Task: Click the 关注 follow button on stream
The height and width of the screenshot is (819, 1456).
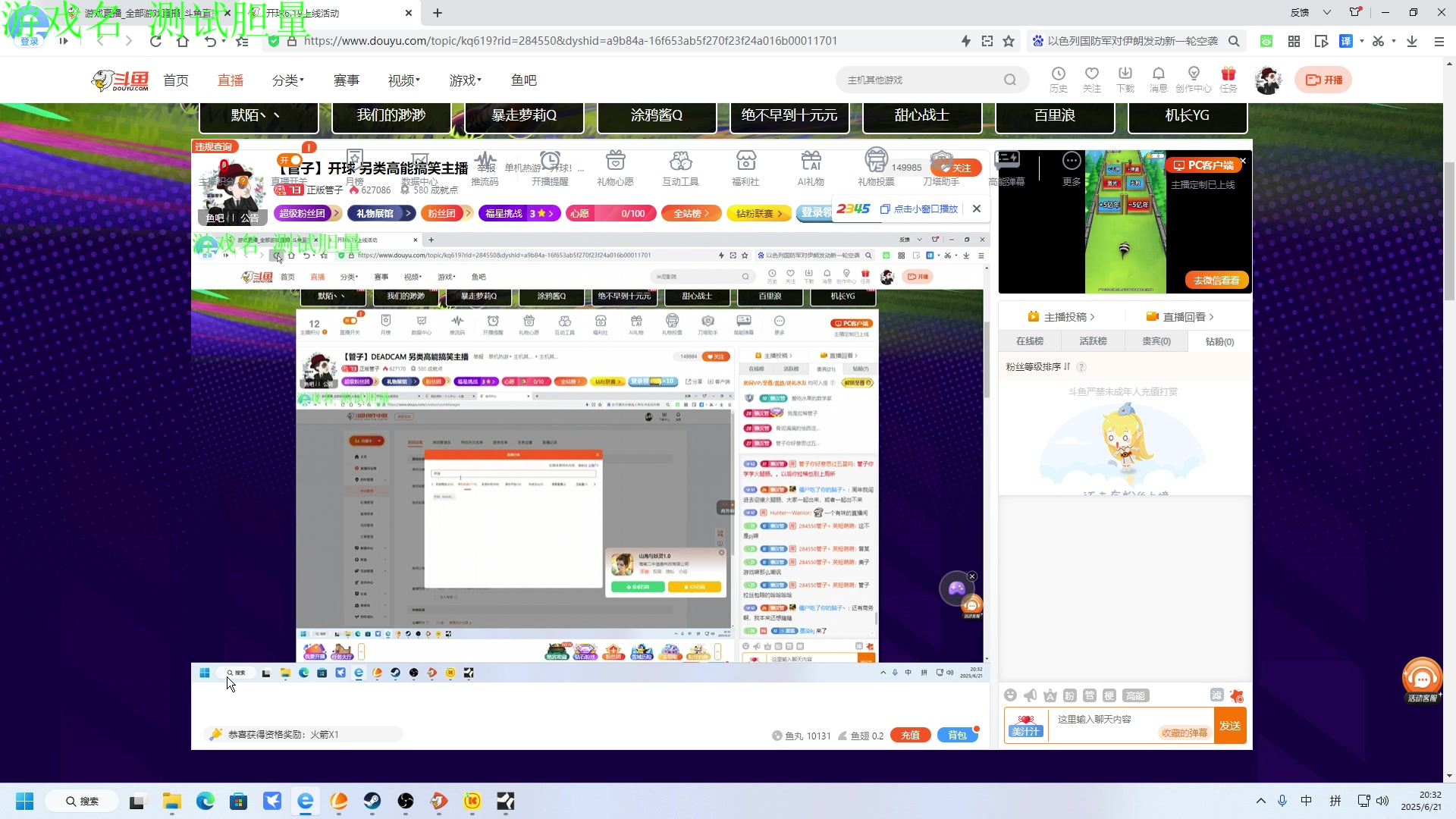Action: pos(956,168)
